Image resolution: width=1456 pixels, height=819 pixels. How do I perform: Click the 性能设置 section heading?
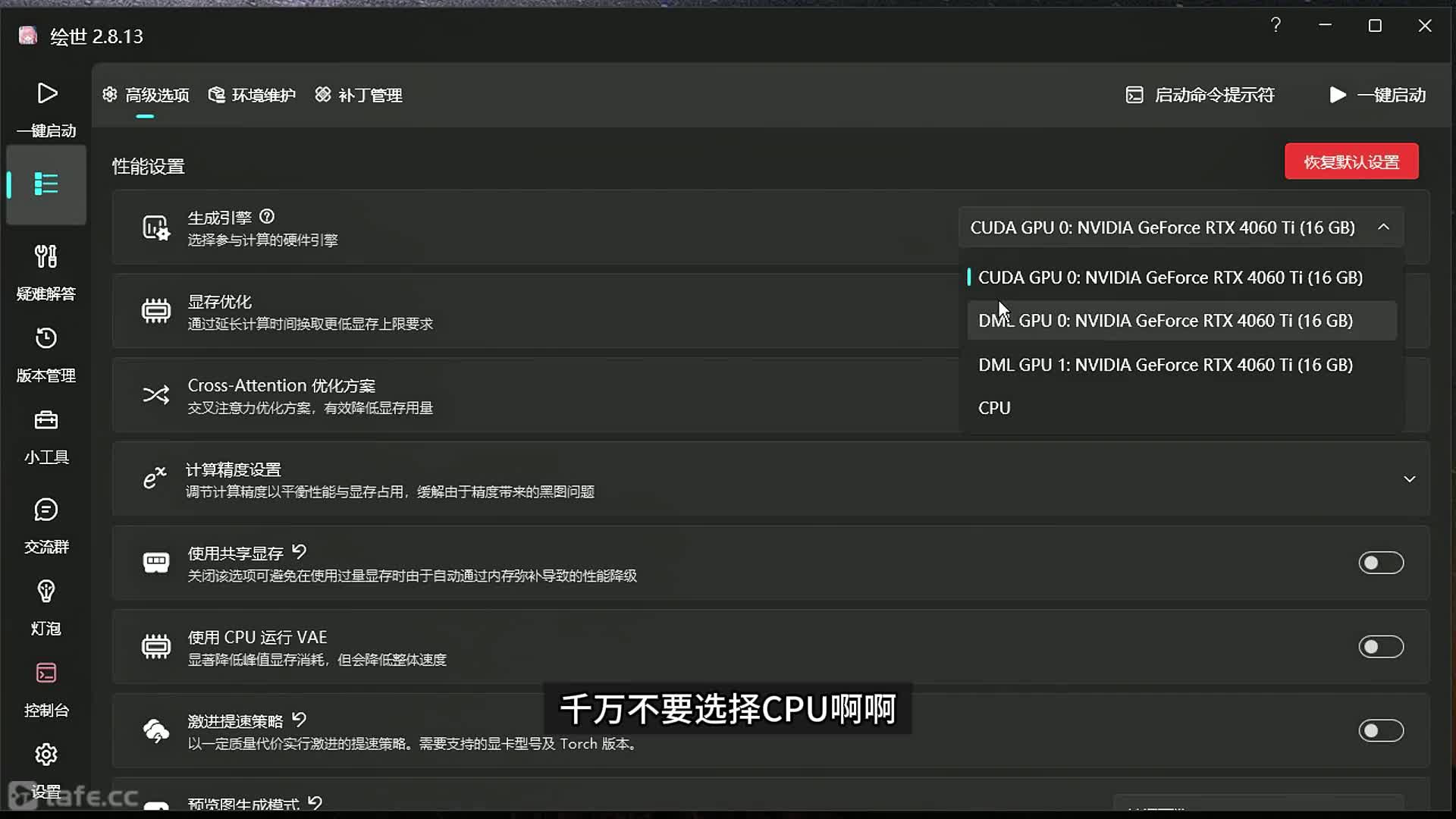pos(149,167)
